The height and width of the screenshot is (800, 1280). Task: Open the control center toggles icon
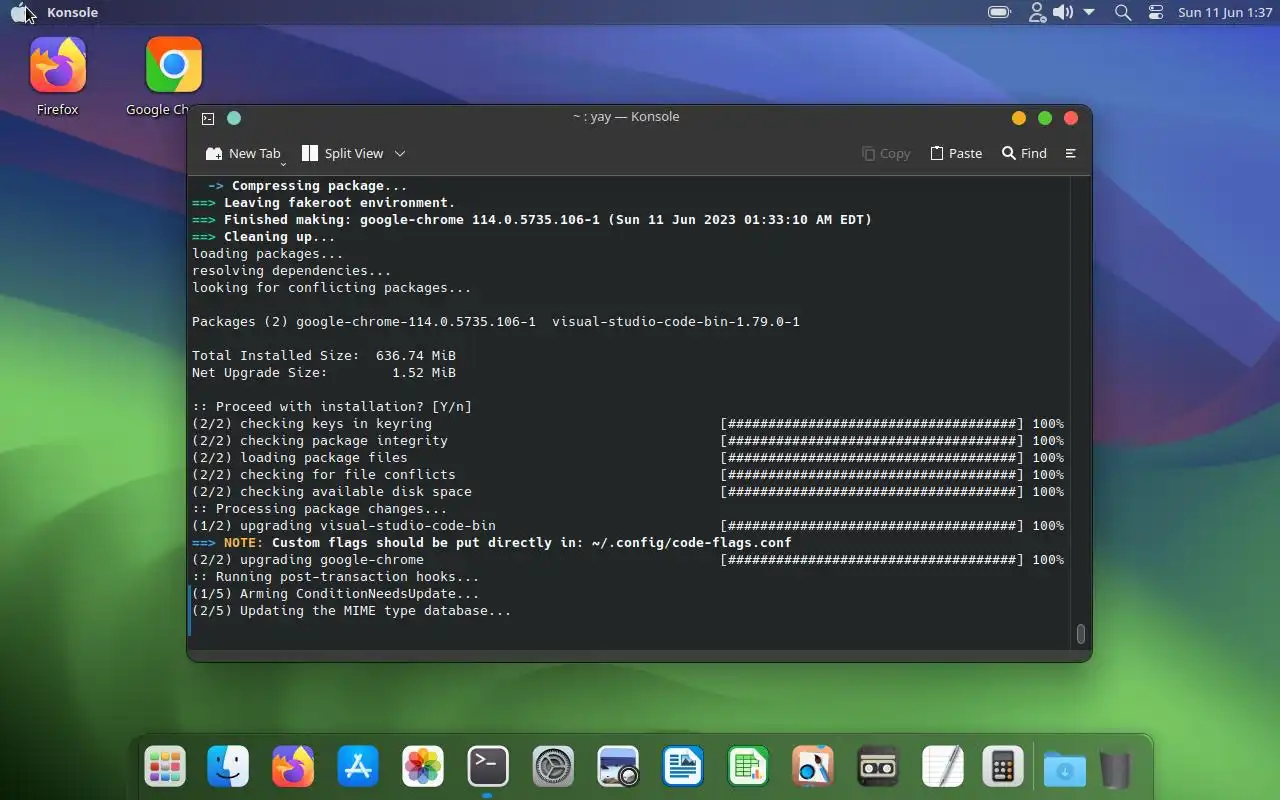[1156, 13]
